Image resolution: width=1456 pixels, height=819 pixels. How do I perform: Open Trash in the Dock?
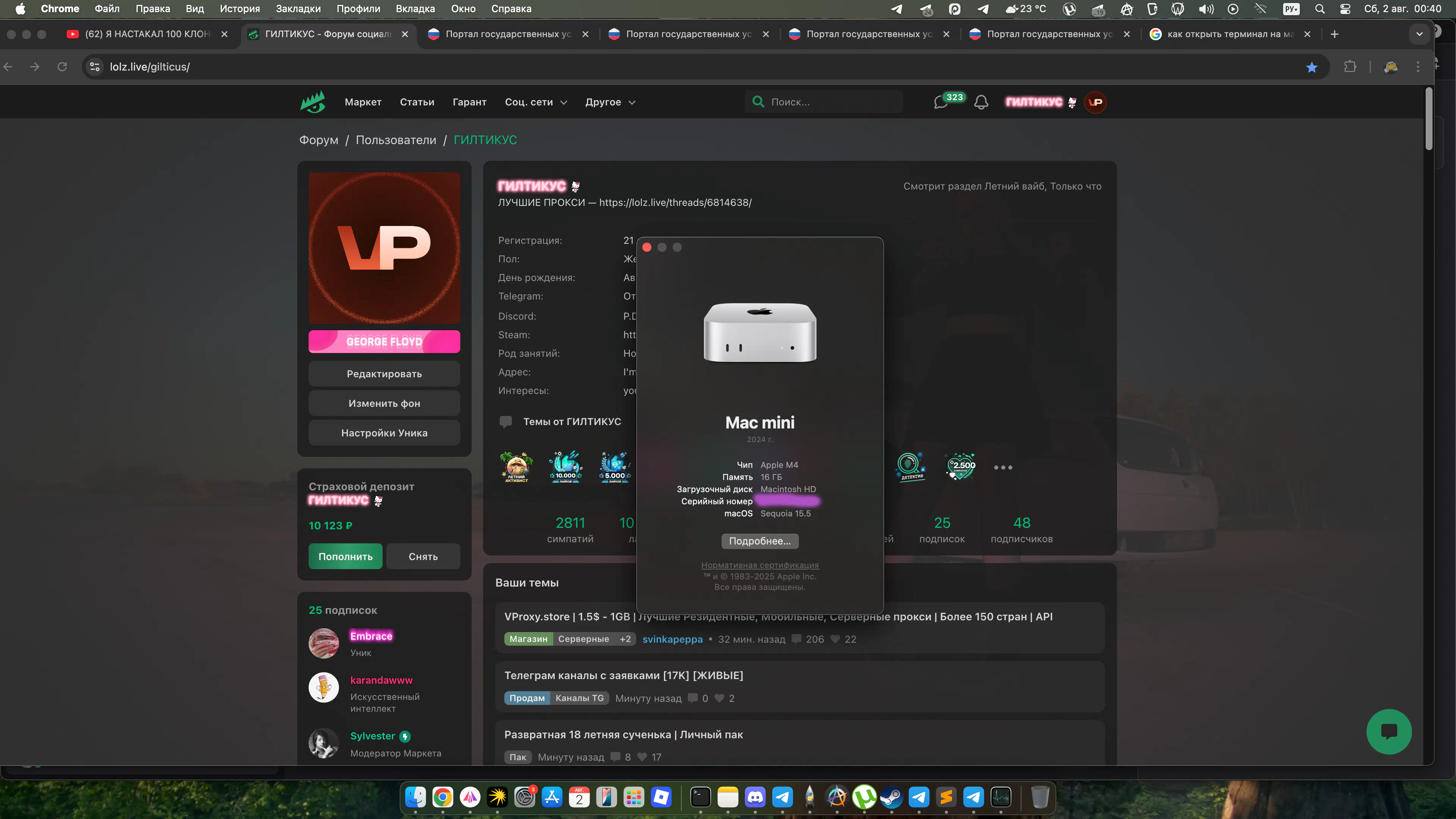click(1040, 797)
